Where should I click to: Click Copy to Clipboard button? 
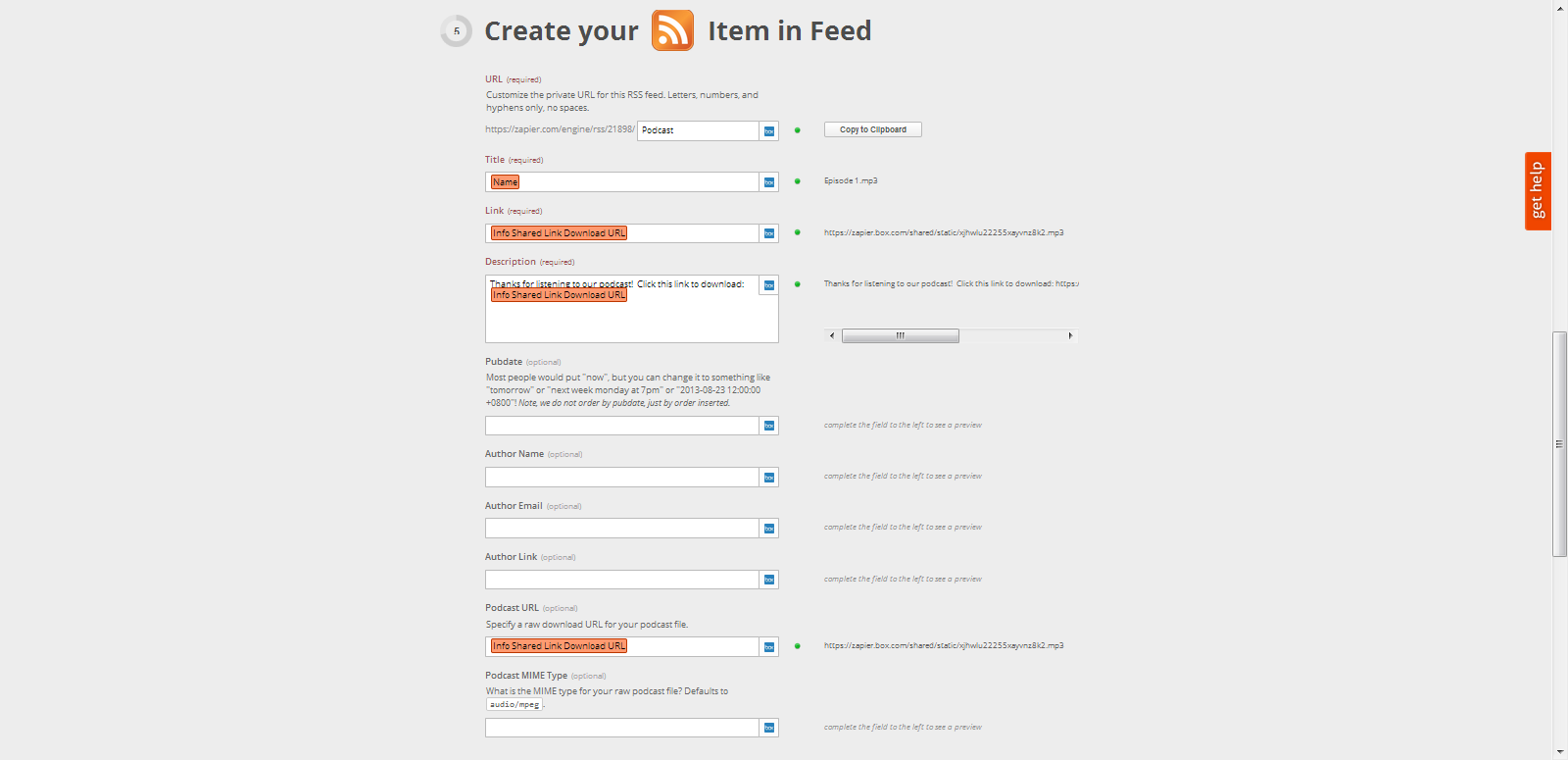tap(873, 129)
